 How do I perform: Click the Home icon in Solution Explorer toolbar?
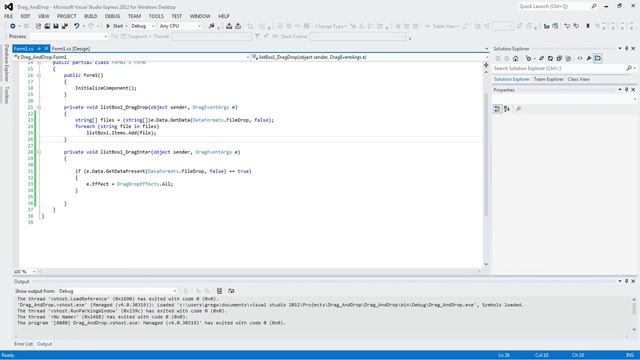pyautogui.click(x=516, y=58)
